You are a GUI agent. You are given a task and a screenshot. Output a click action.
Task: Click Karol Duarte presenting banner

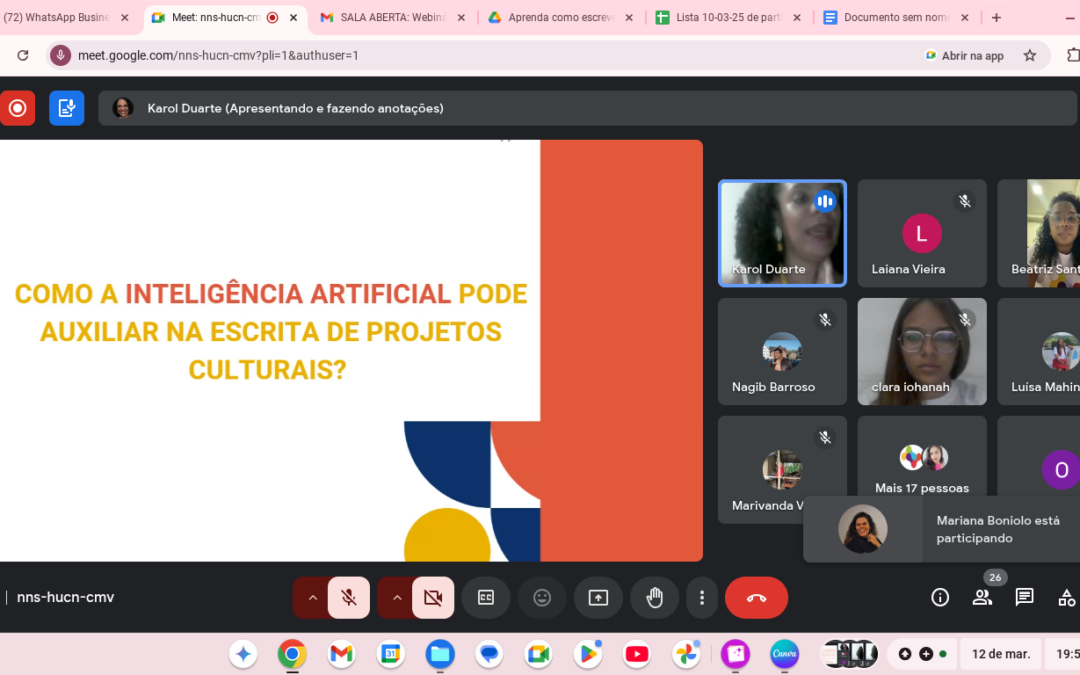tap(588, 108)
